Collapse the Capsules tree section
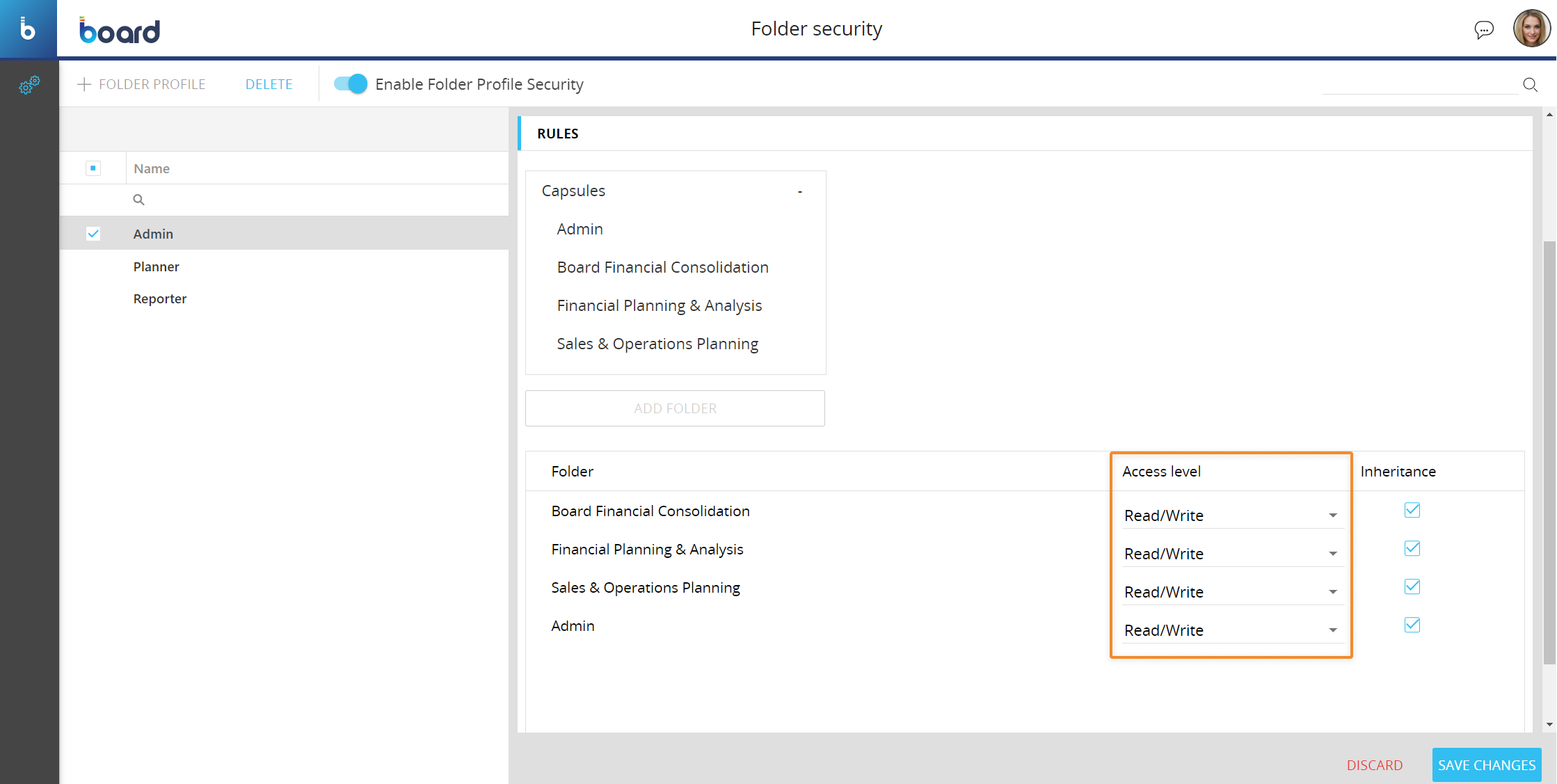1557x784 pixels. coord(800,191)
